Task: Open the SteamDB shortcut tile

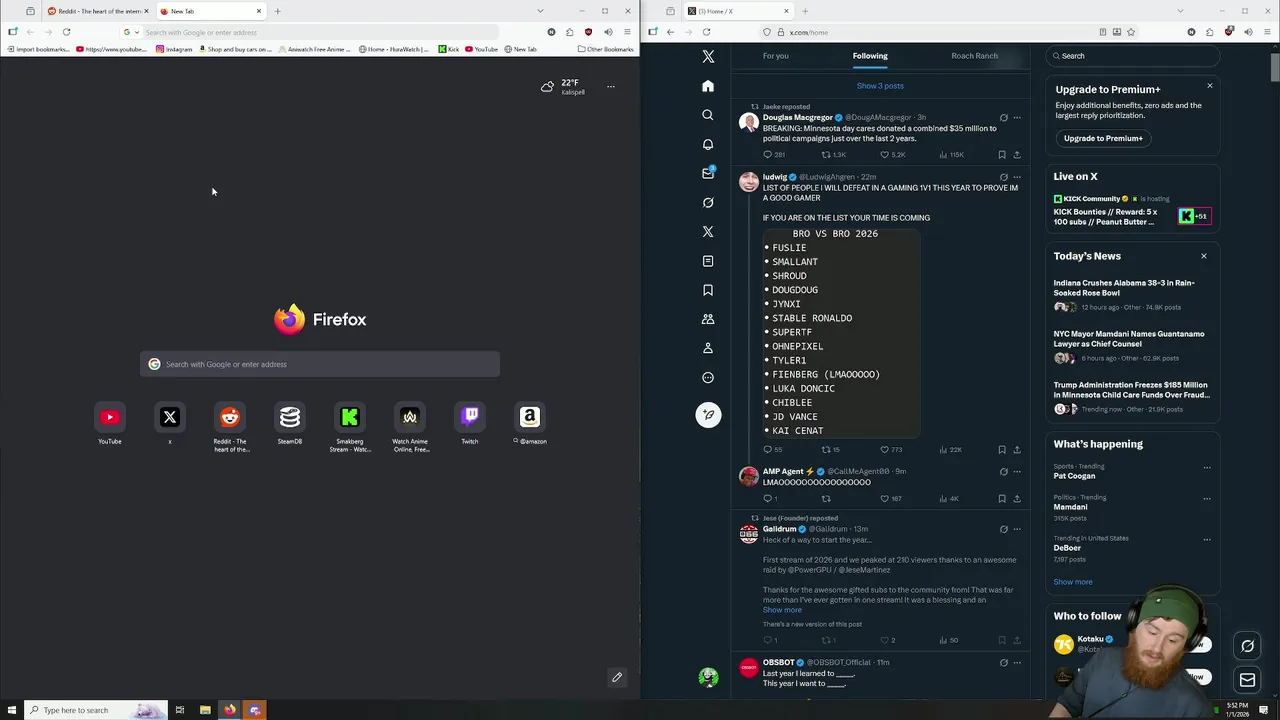Action: (290, 417)
